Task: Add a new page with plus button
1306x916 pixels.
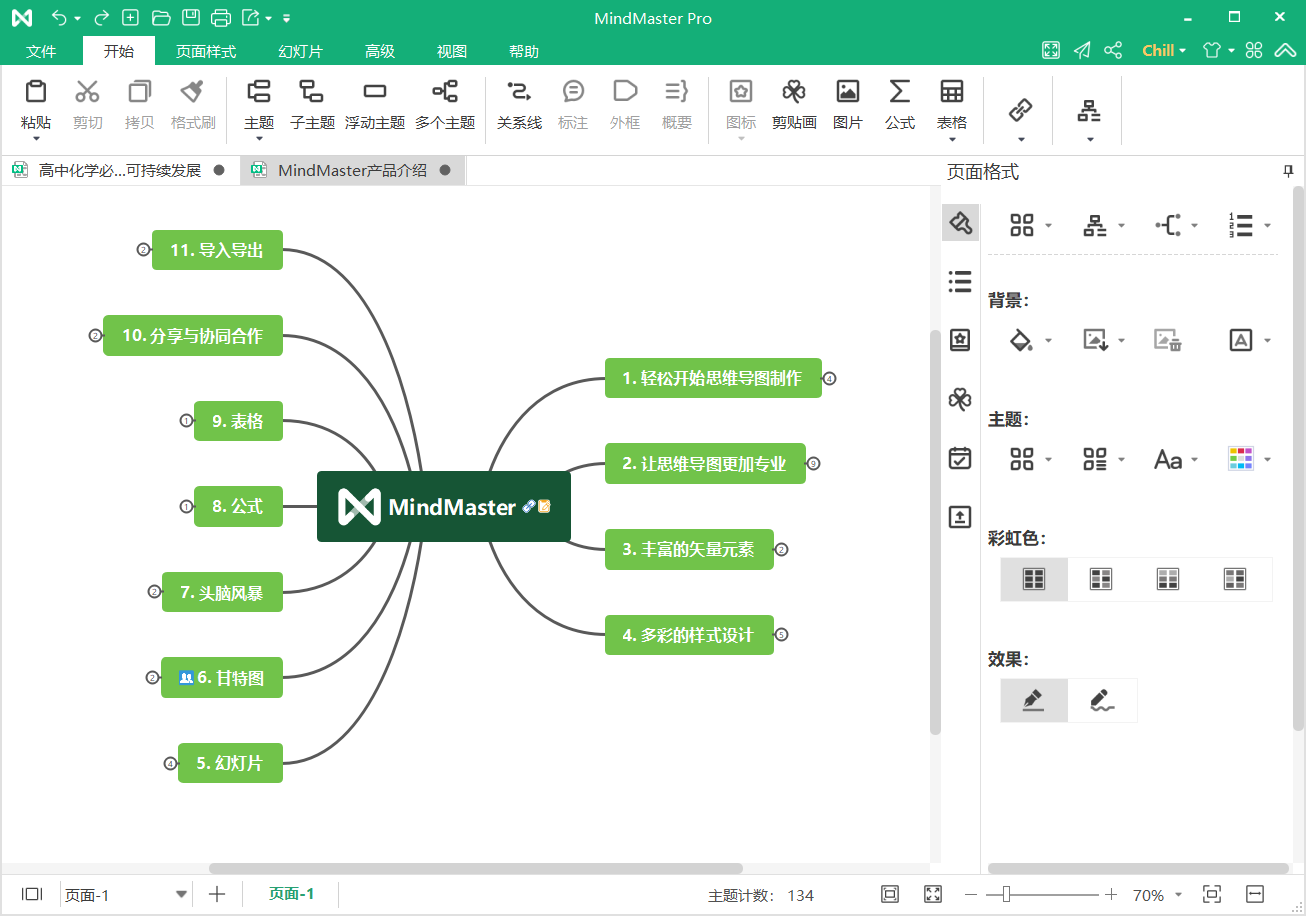Action: (x=217, y=894)
